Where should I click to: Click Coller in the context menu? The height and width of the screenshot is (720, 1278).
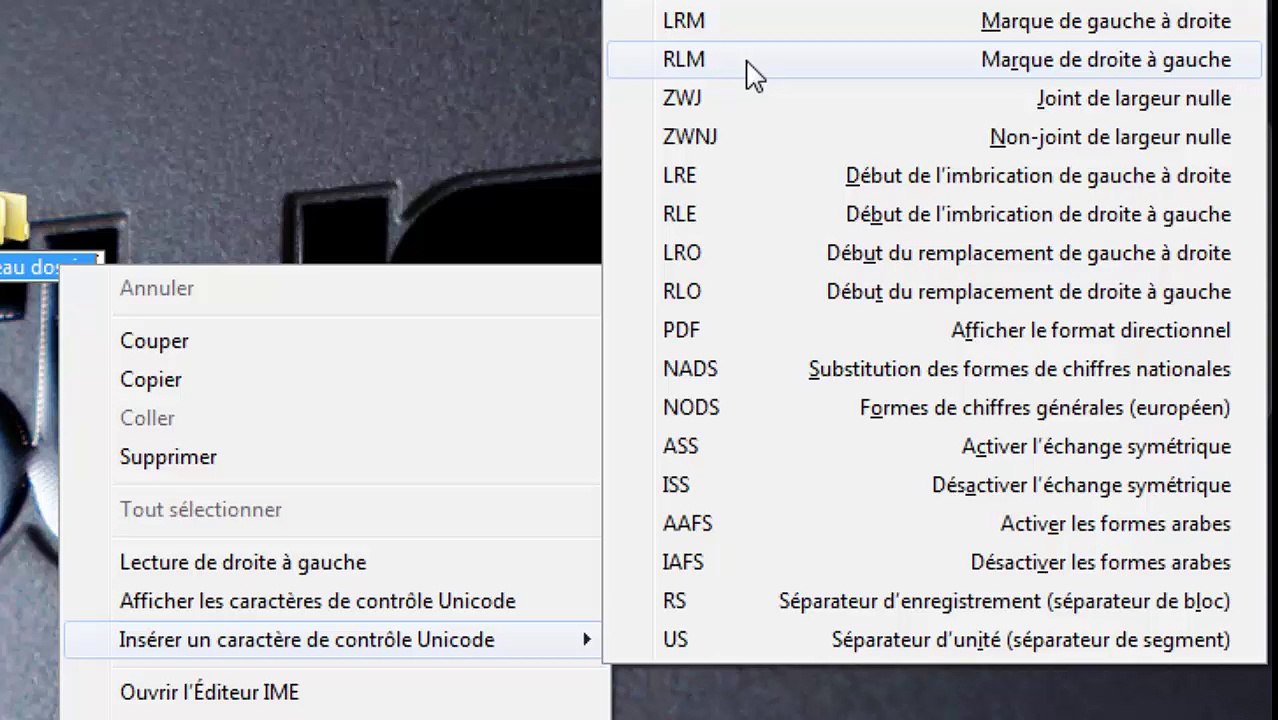[x=332, y=418]
